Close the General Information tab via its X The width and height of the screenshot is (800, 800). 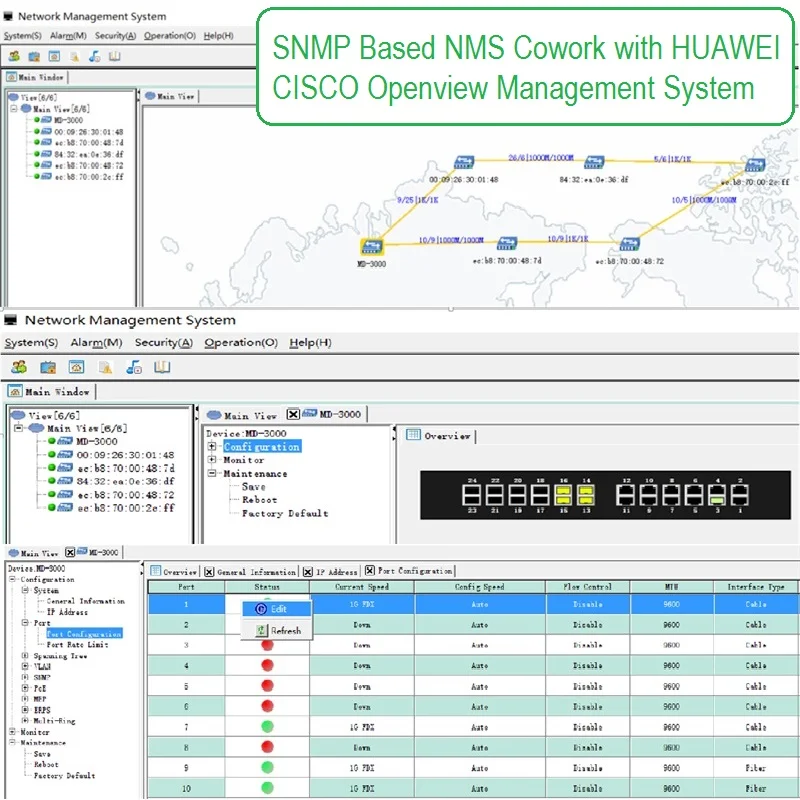(209, 572)
